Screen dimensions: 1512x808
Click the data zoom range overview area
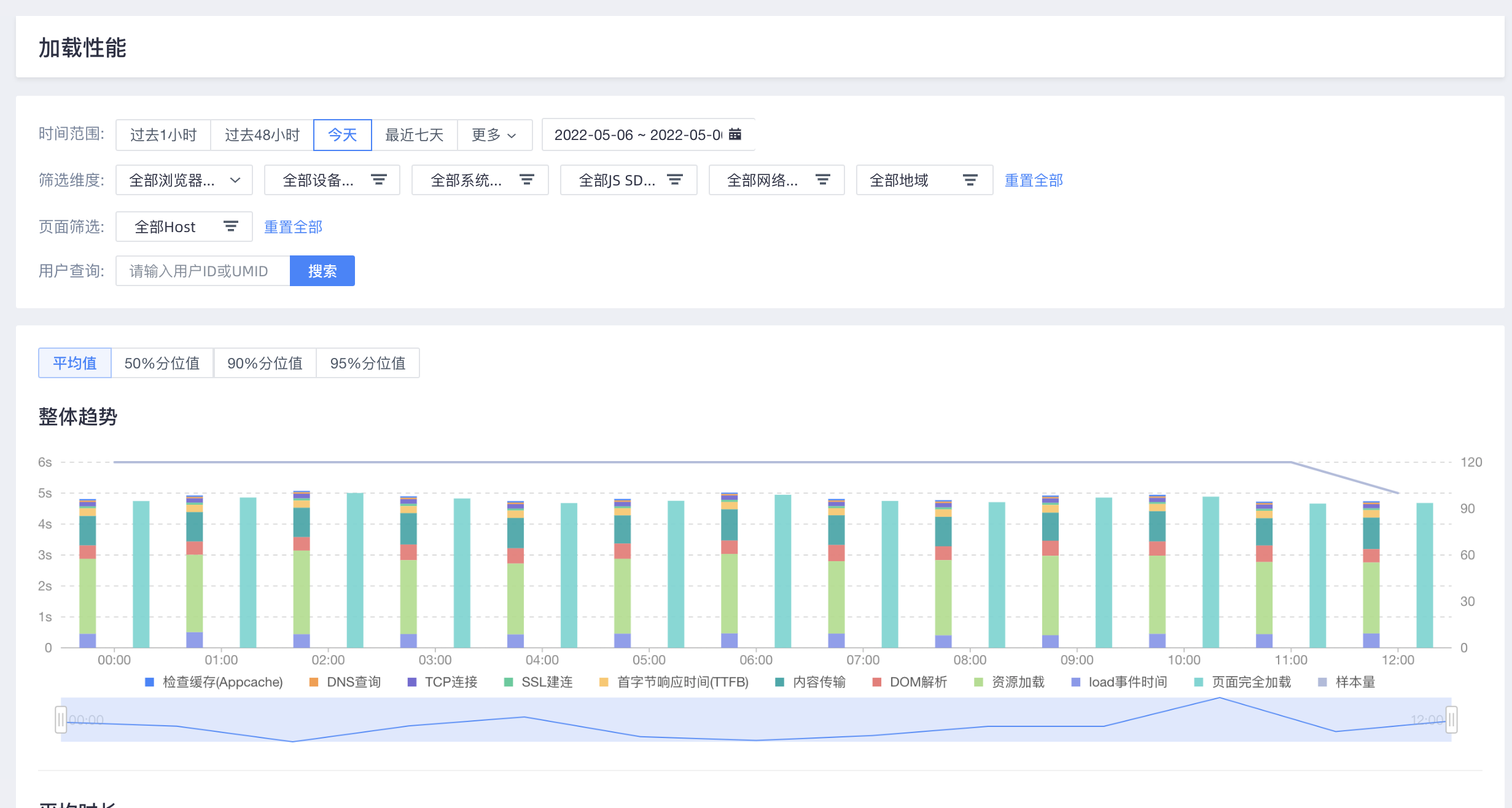pos(756,720)
